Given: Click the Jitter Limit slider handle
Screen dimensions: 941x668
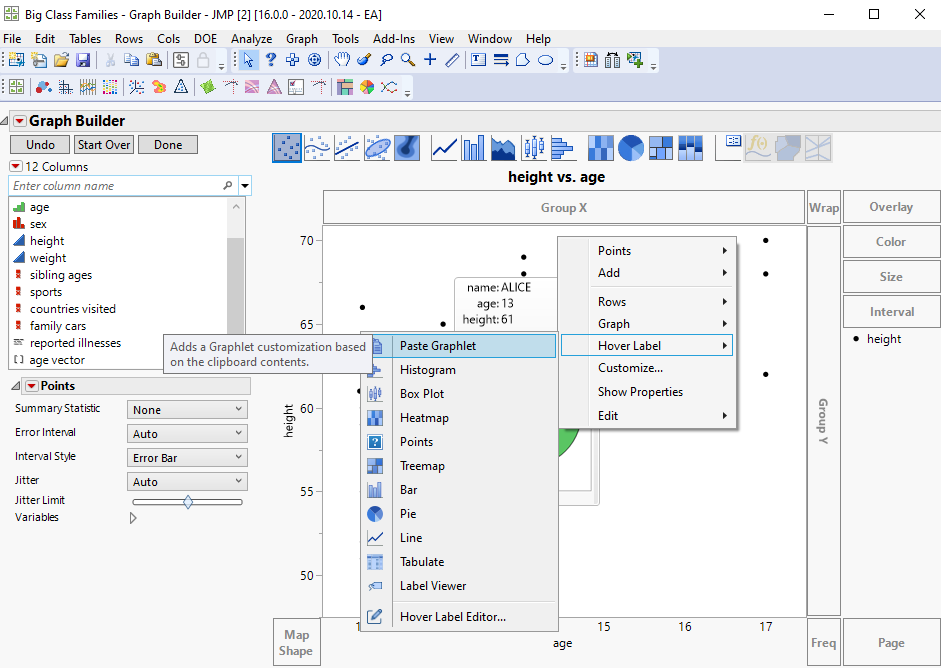Looking at the screenshot, I should [x=188, y=501].
